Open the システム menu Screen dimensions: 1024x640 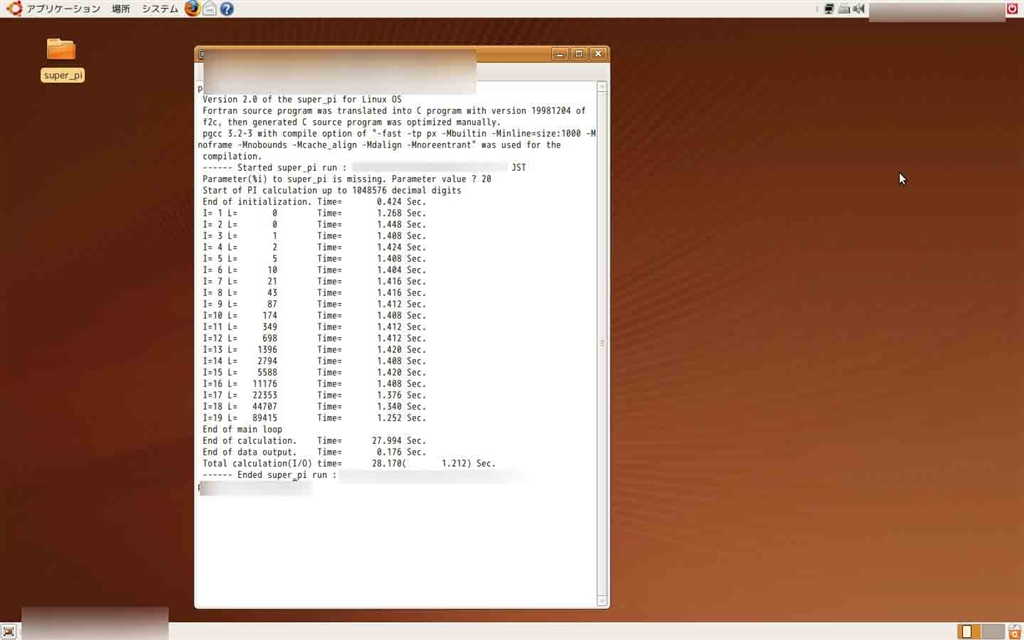pyautogui.click(x=160, y=8)
